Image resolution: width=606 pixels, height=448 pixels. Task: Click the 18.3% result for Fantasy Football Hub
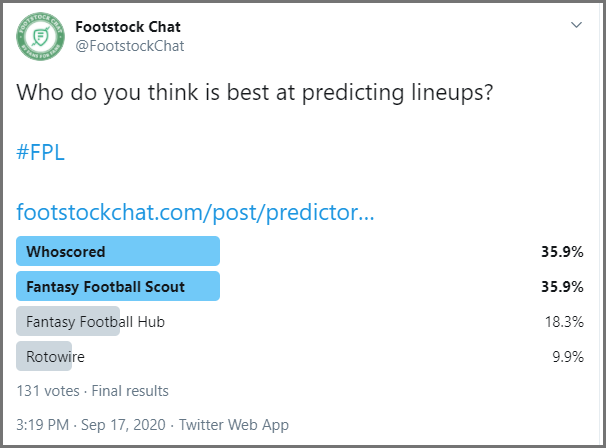tap(564, 322)
